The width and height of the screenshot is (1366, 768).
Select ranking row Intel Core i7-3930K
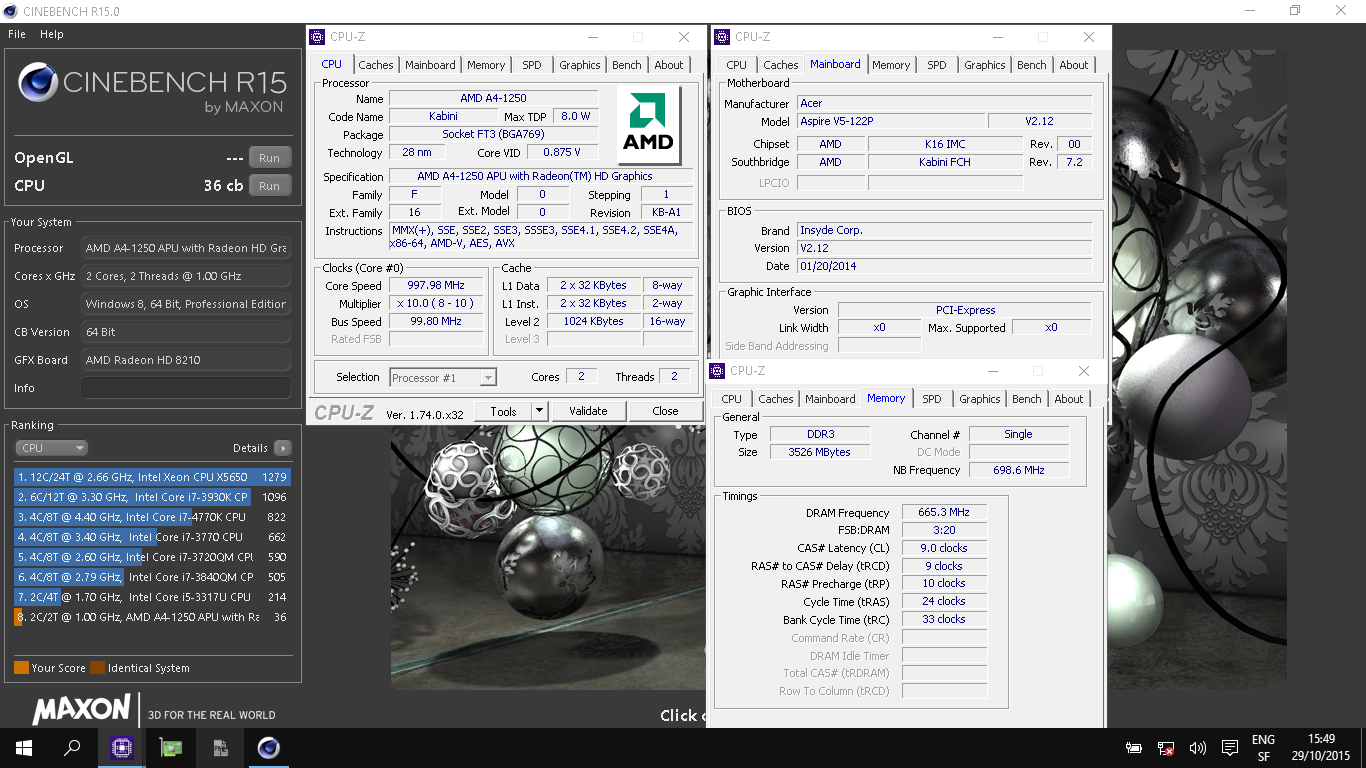tap(152, 497)
